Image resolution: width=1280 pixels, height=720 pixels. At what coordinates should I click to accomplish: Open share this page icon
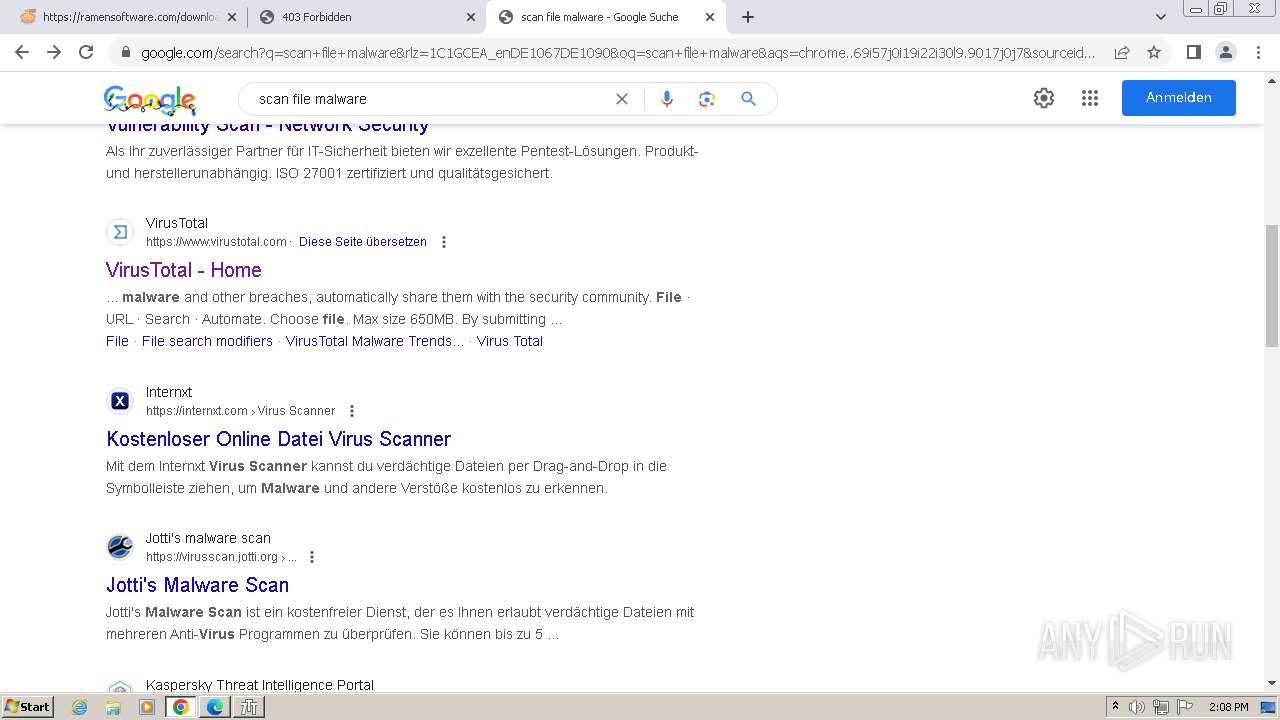click(1122, 52)
